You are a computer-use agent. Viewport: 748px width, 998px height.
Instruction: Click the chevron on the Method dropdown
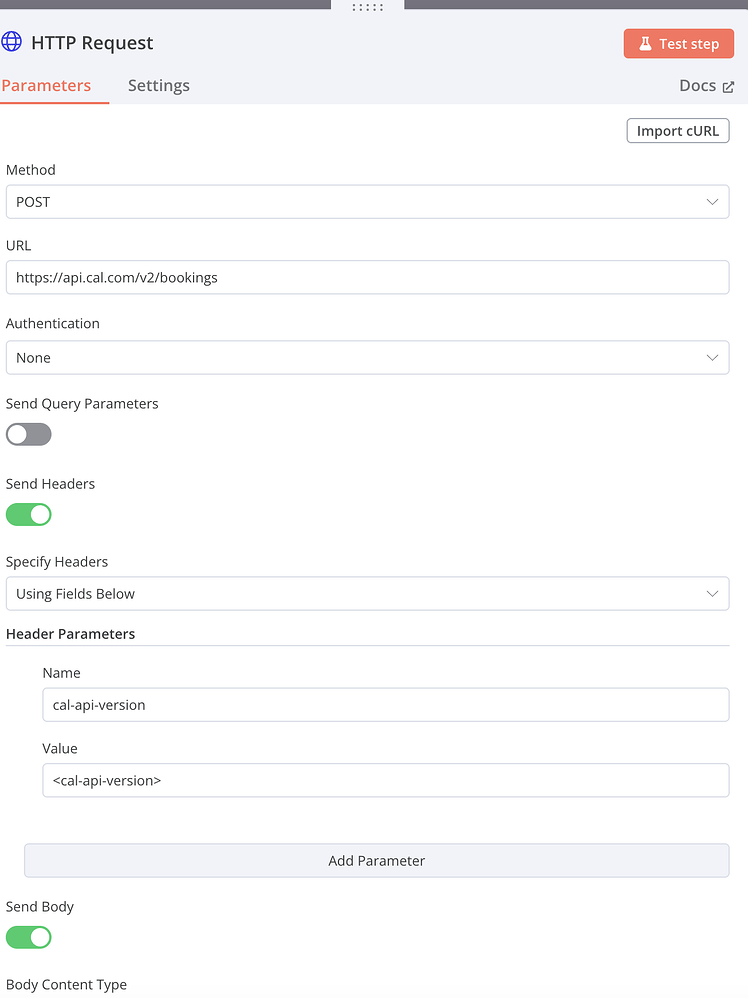point(713,201)
